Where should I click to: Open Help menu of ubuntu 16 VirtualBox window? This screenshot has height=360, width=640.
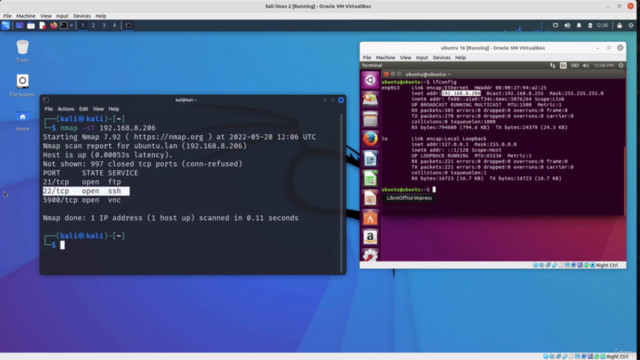460,58
